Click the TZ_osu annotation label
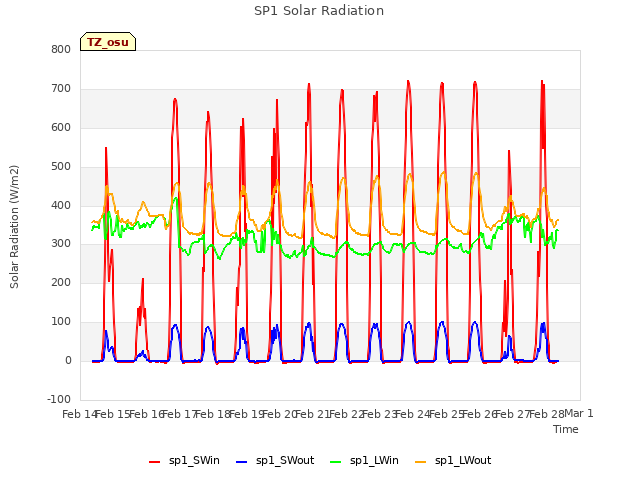 pos(108,42)
